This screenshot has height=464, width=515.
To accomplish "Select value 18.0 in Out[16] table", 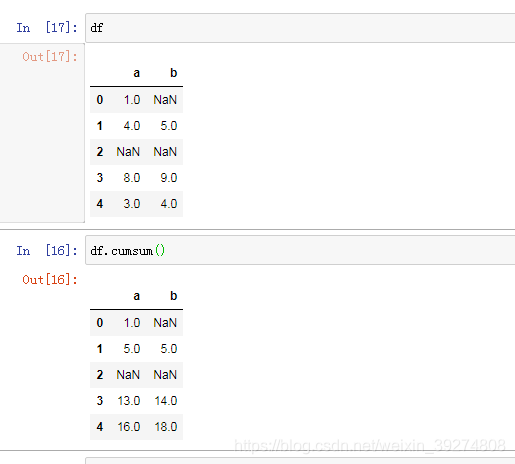I will coord(166,427).
